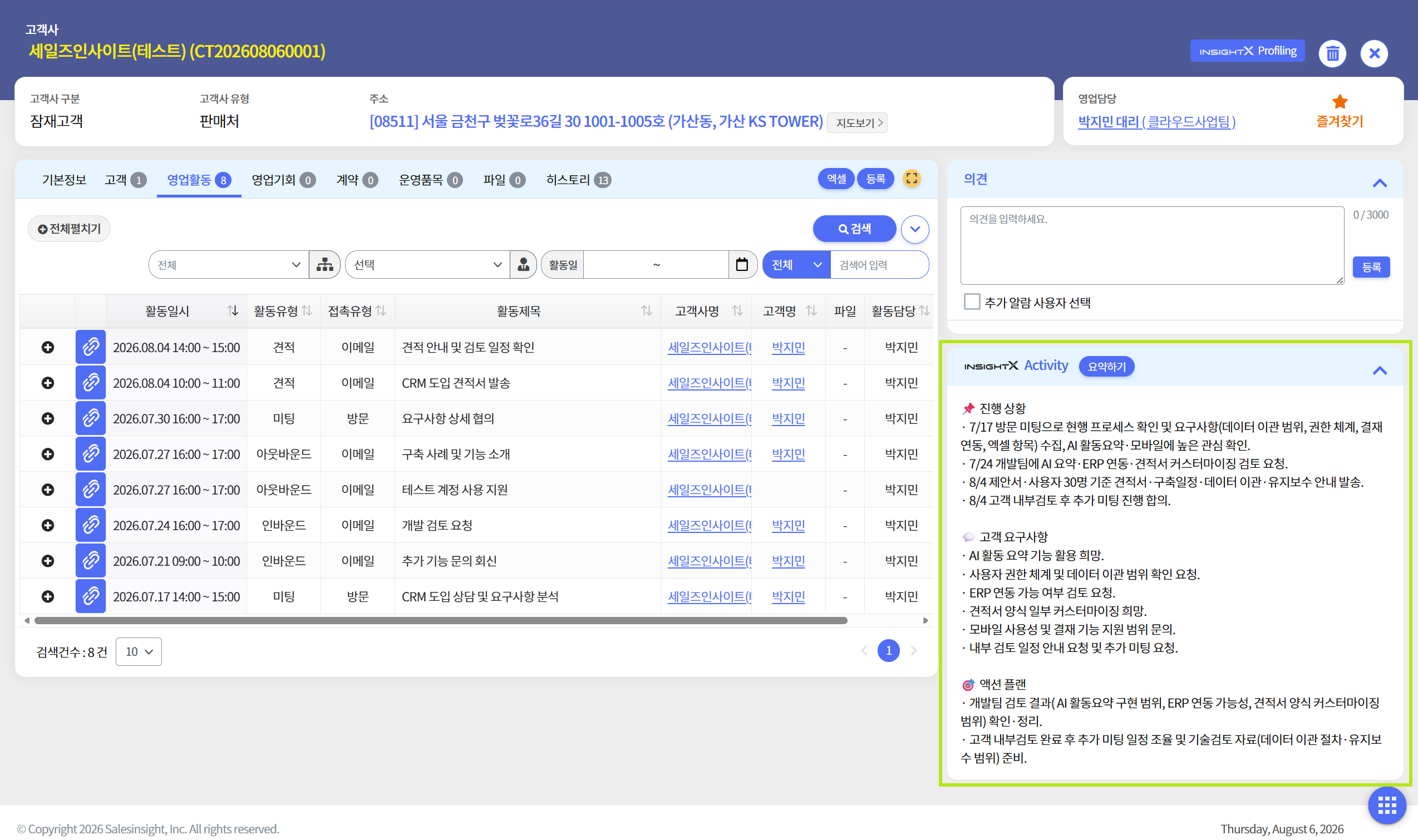The image size is (1418, 840).
Task: Click the trash delete icon in header
Action: click(1332, 53)
